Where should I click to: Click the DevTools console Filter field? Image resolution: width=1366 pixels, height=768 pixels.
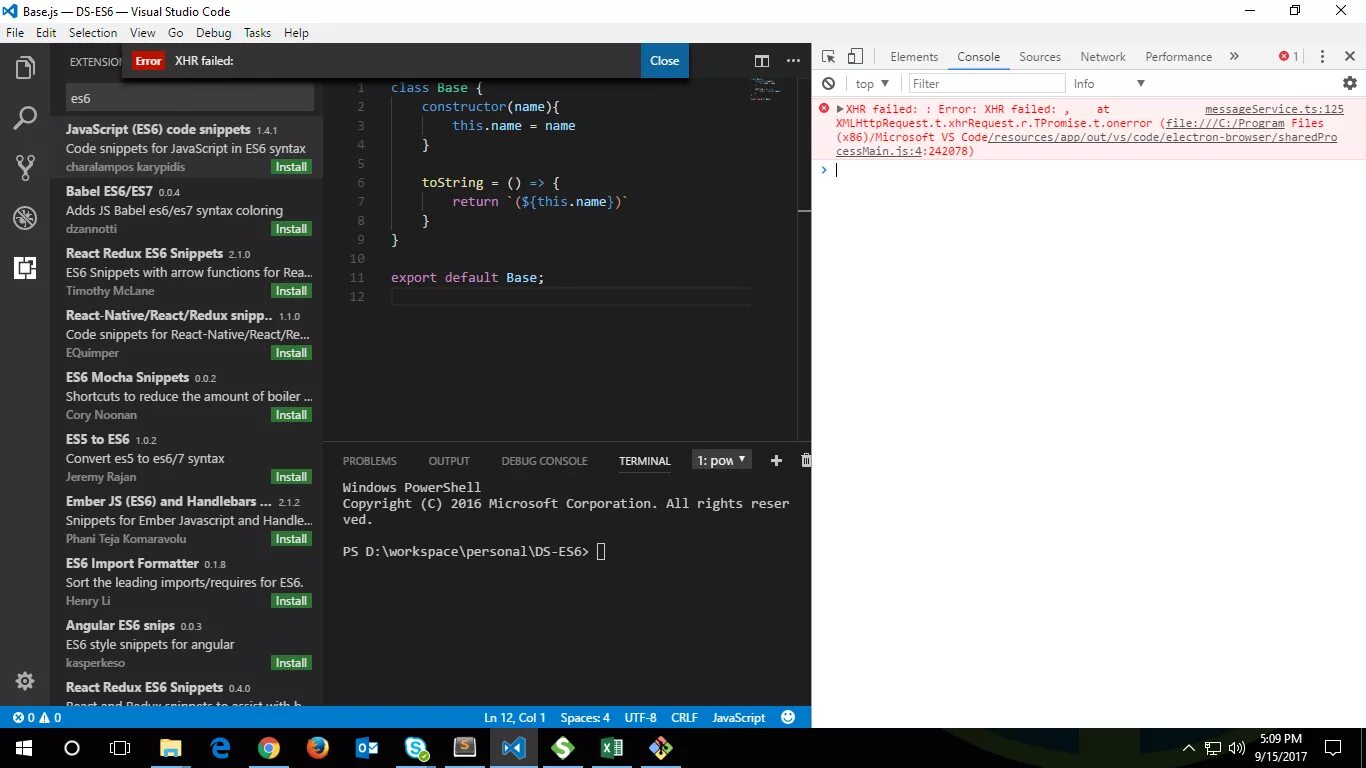[986, 84]
